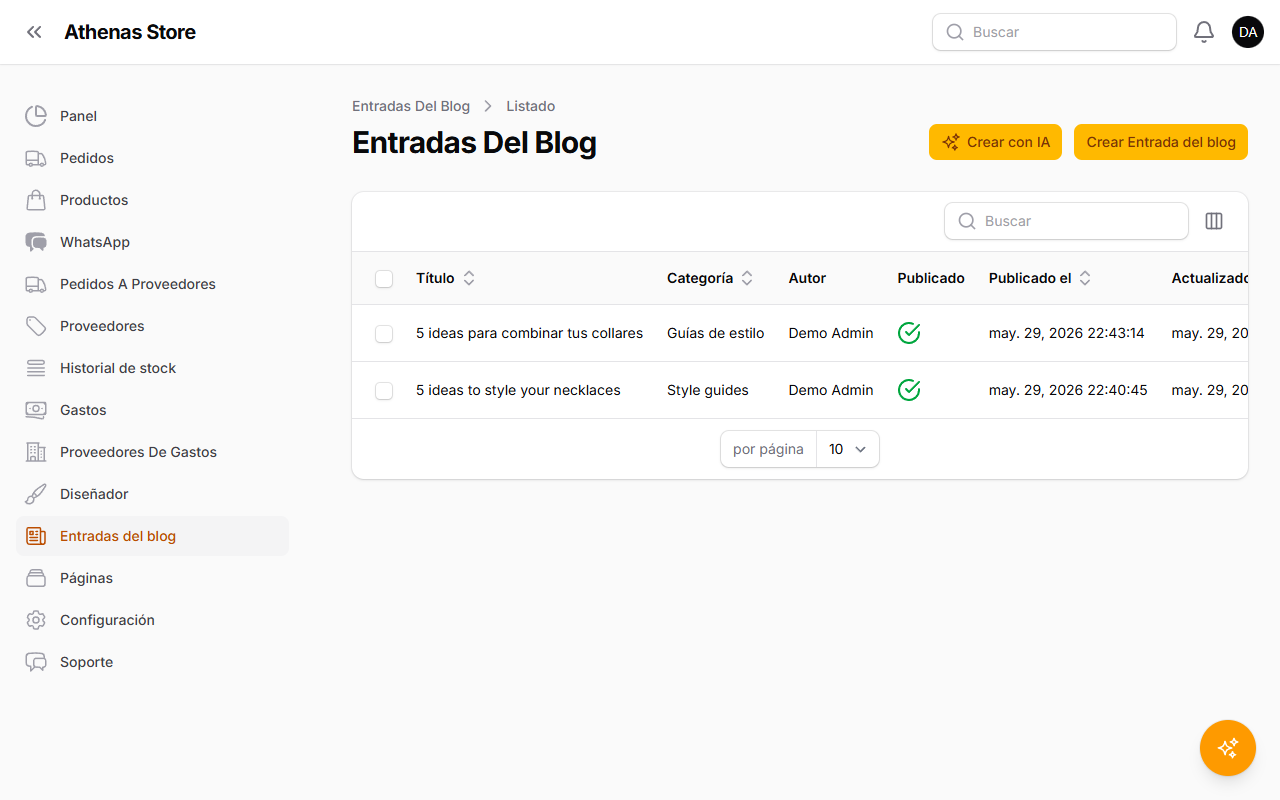Click published checkmark for collares entry
The height and width of the screenshot is (800, 1280).
coord(909,333)
